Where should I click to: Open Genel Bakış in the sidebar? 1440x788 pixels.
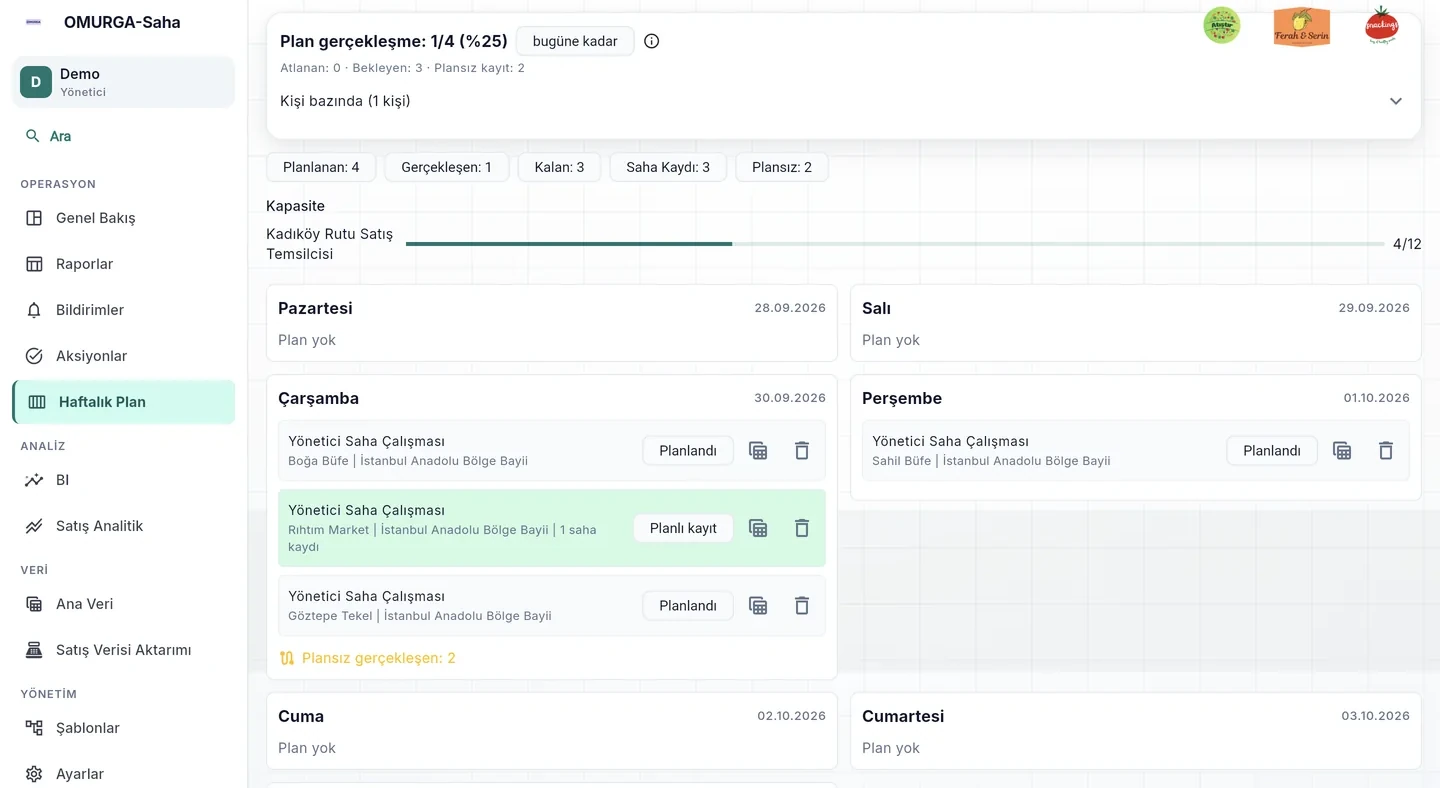124,218
